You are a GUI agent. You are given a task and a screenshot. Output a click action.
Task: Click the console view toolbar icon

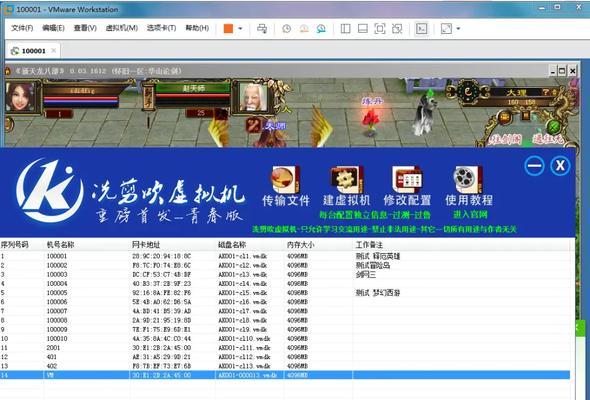pyautogui.click(x=421, y=29)
